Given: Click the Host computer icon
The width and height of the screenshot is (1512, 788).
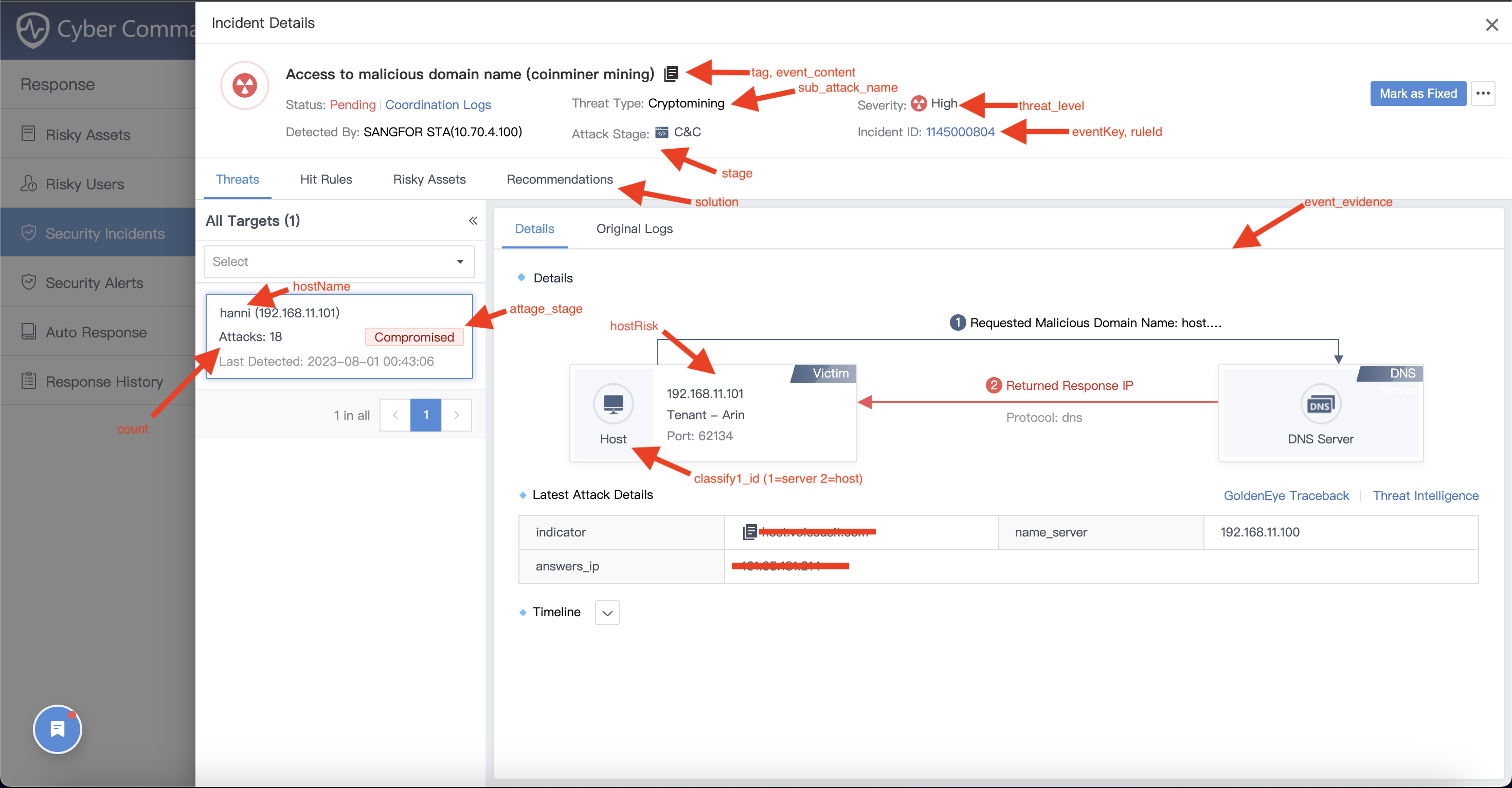Looking at the screenshot, I should (613, 403).
